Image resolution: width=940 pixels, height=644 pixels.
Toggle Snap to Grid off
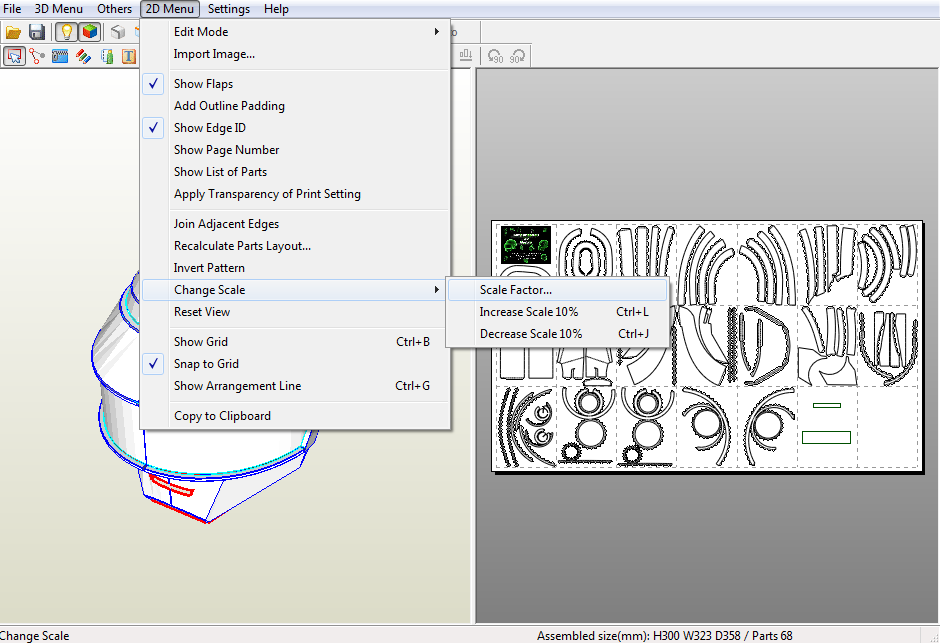[x=204, y=363]
